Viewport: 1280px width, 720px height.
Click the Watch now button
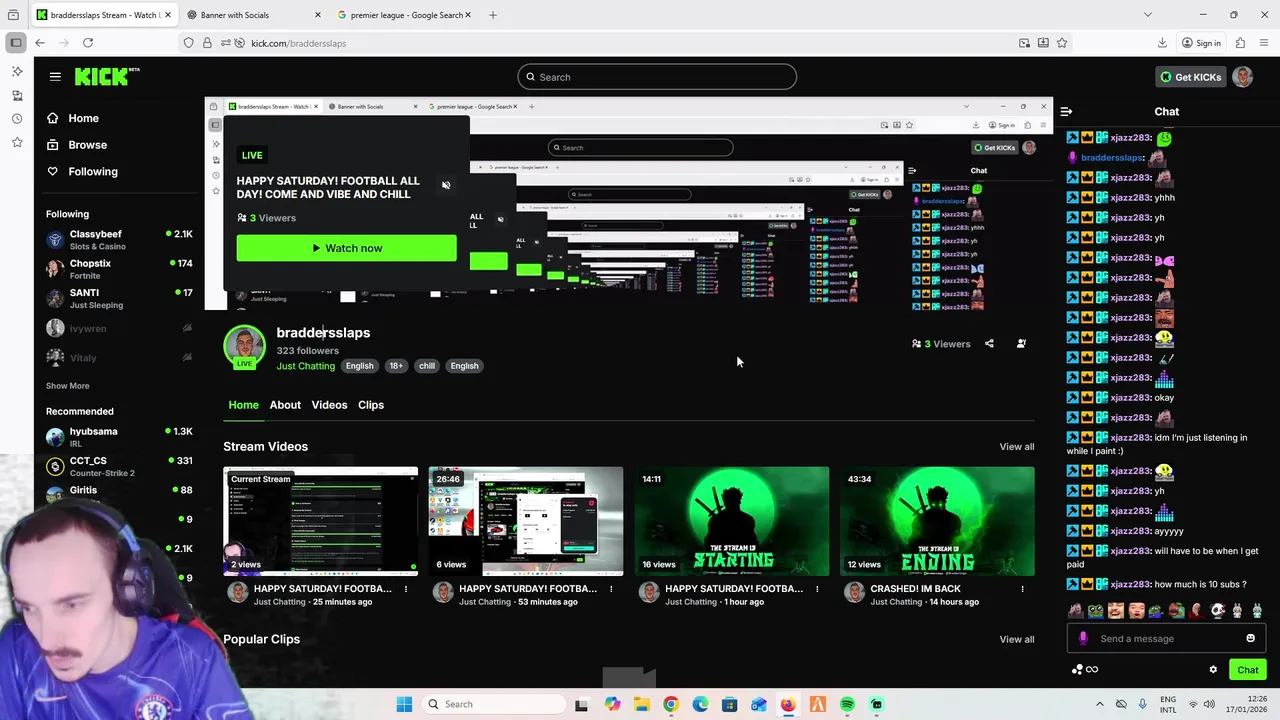point(346,248)
